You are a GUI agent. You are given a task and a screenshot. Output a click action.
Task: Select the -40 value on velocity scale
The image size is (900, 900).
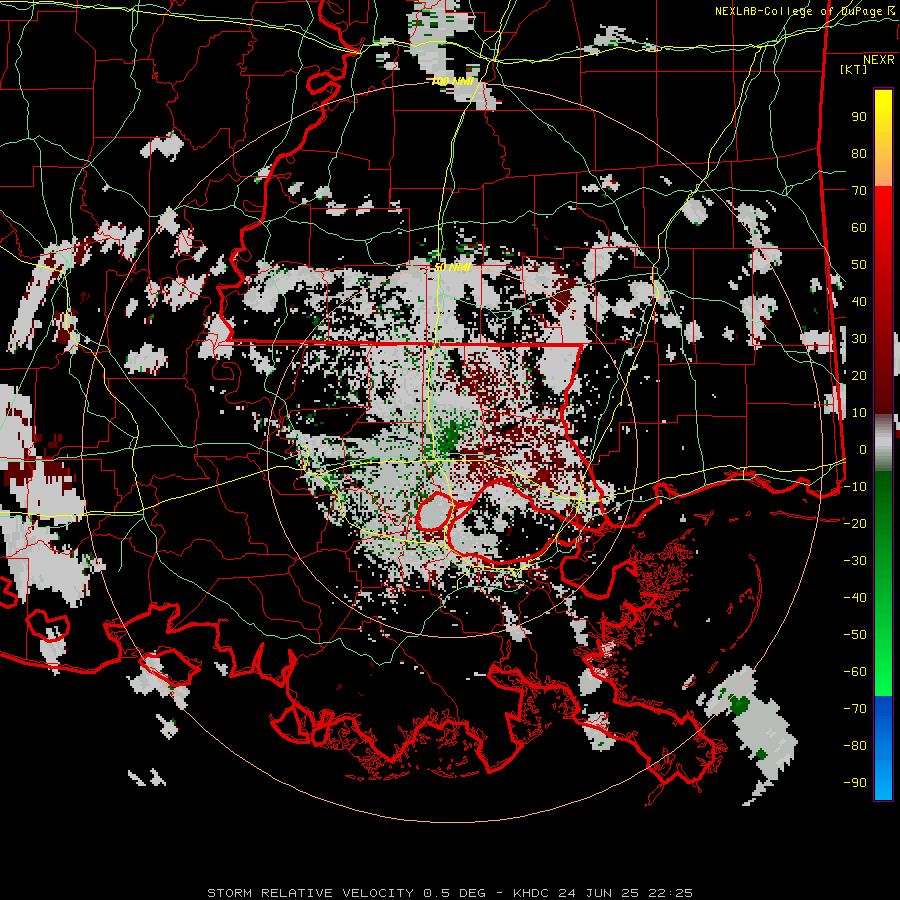click(855, 598)
